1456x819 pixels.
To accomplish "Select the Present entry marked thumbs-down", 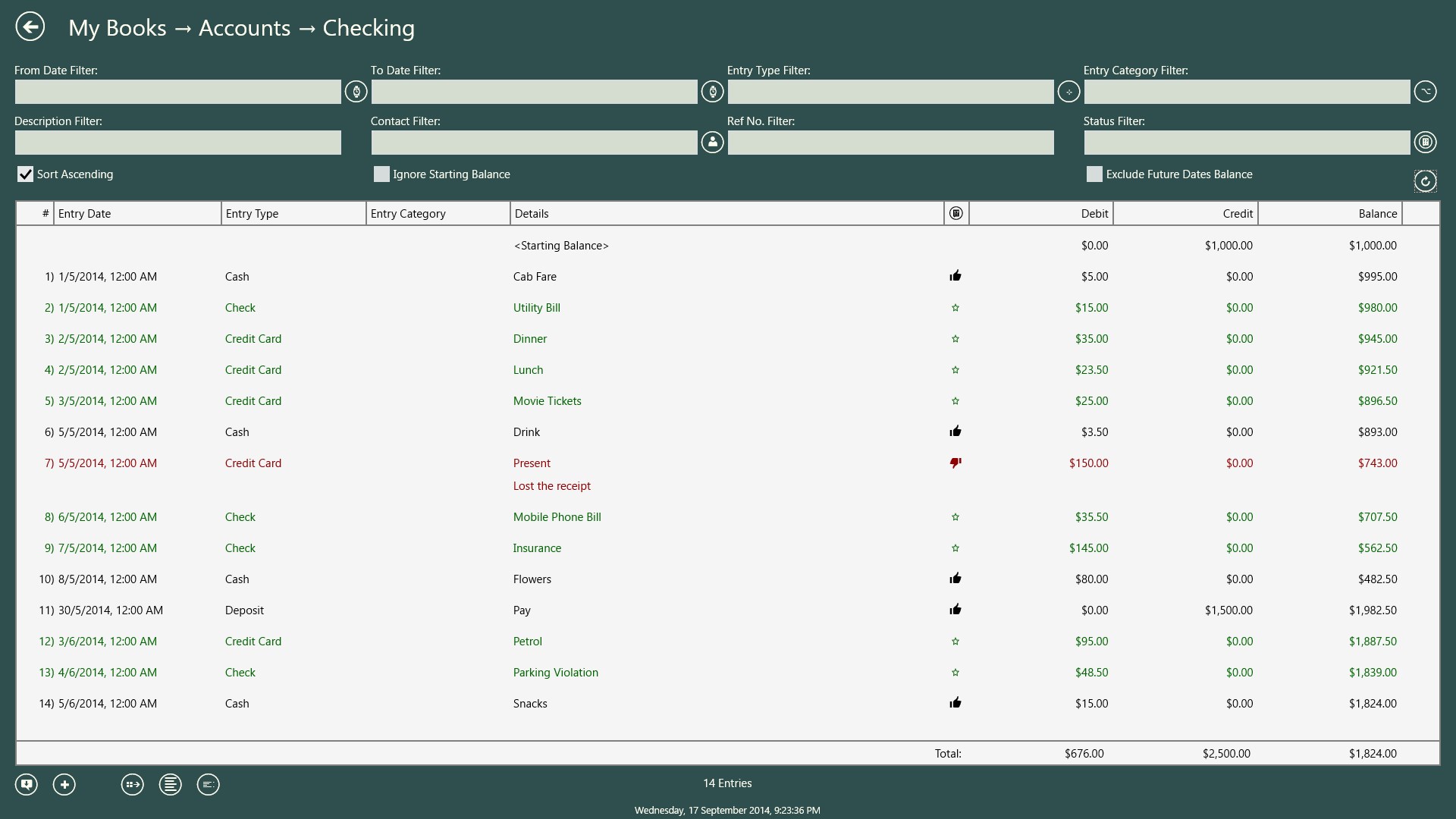I will pyautogui.click(x=727, y=474).
